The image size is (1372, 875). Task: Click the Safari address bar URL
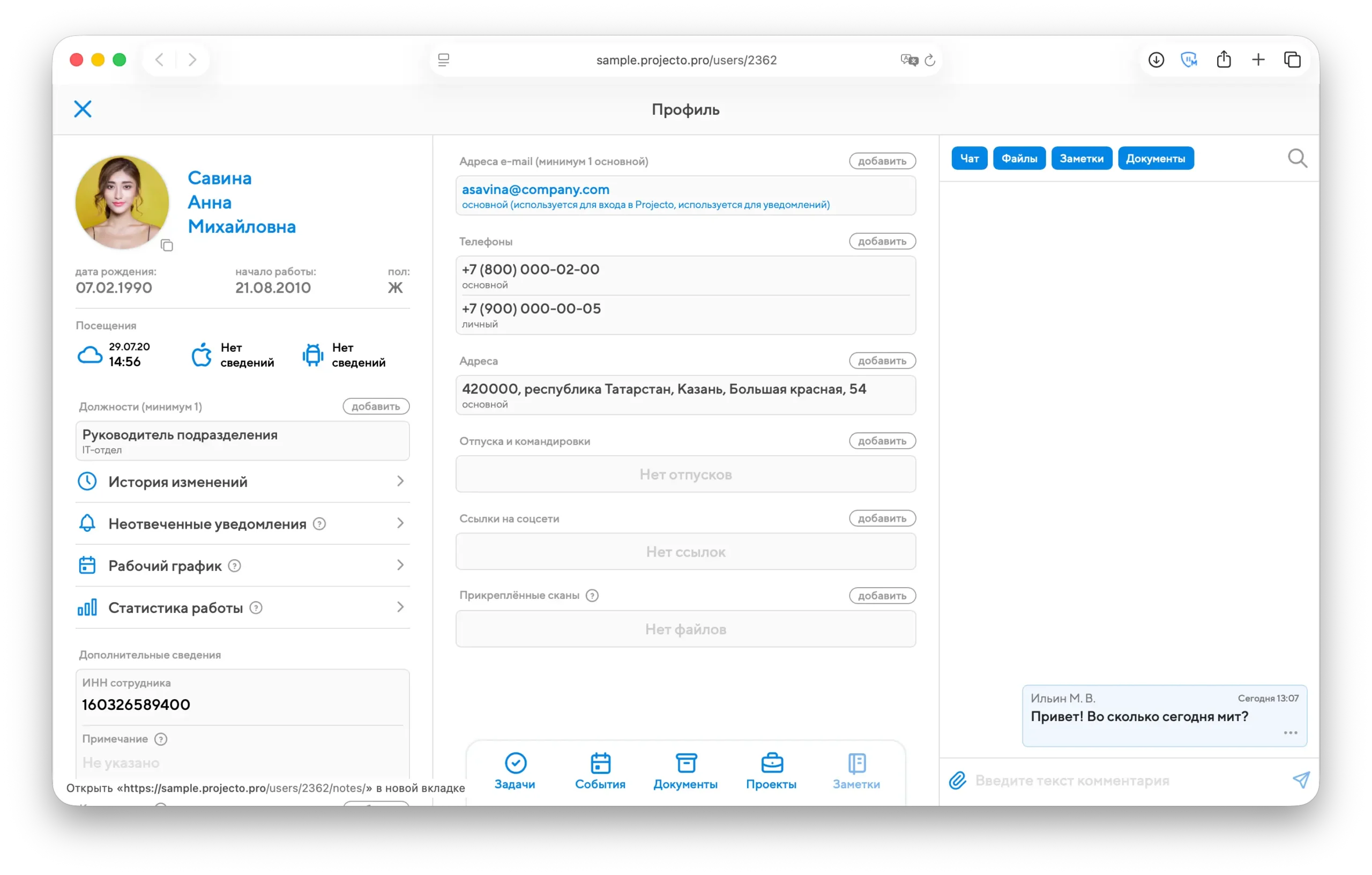point(686,60)
